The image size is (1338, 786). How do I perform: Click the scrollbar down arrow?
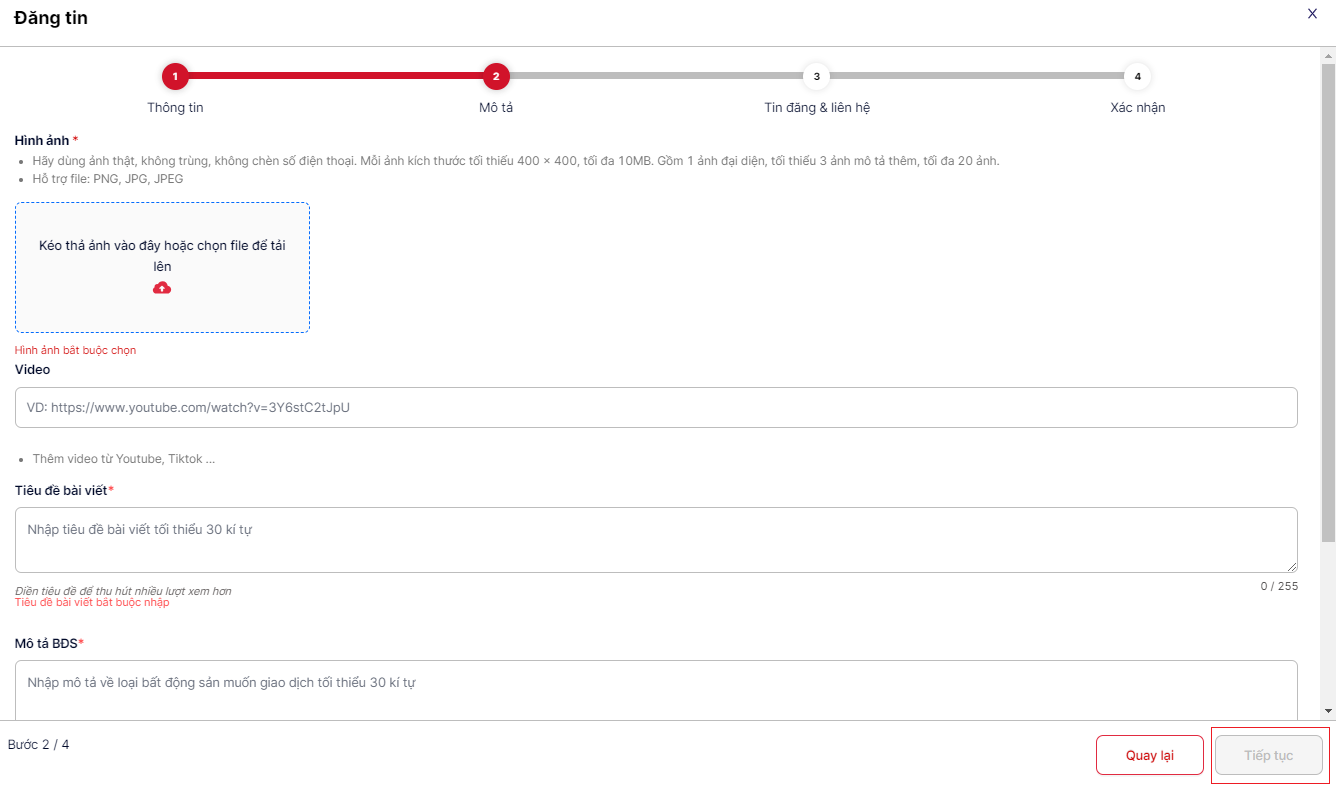tap(1328, 711)
